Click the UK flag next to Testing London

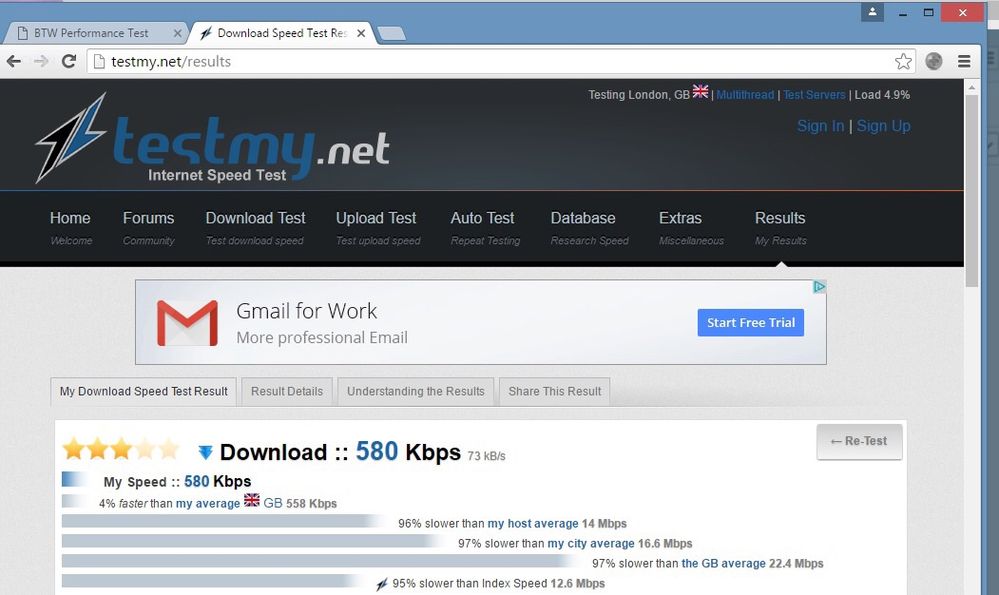700,92
